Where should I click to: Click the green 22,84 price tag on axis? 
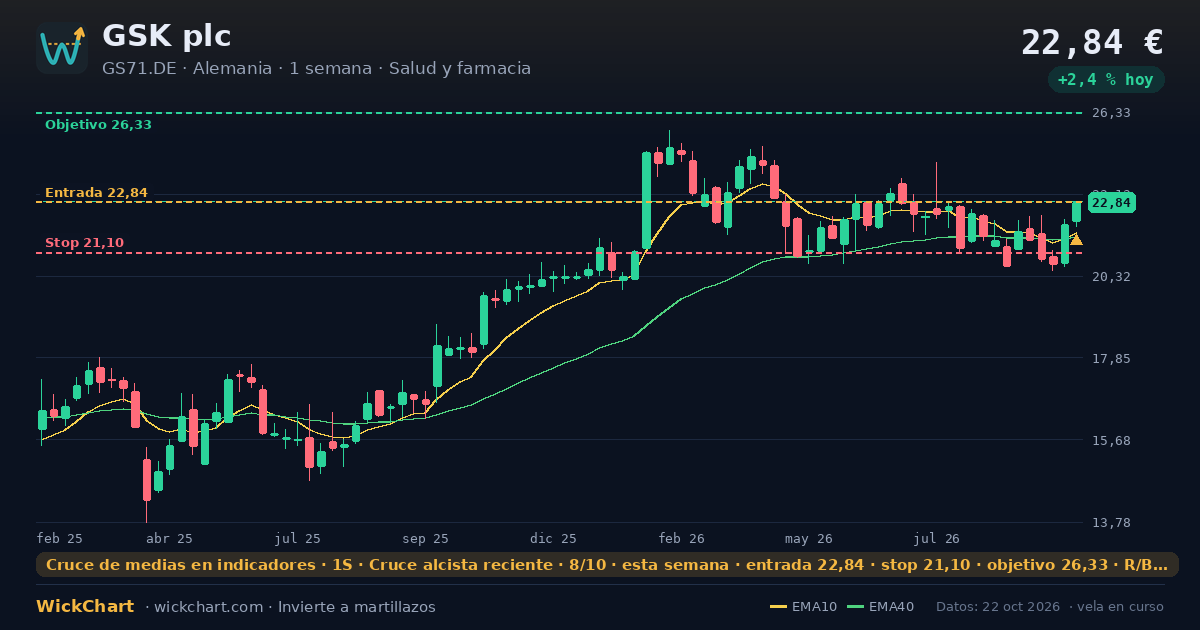click(1111, 203)
